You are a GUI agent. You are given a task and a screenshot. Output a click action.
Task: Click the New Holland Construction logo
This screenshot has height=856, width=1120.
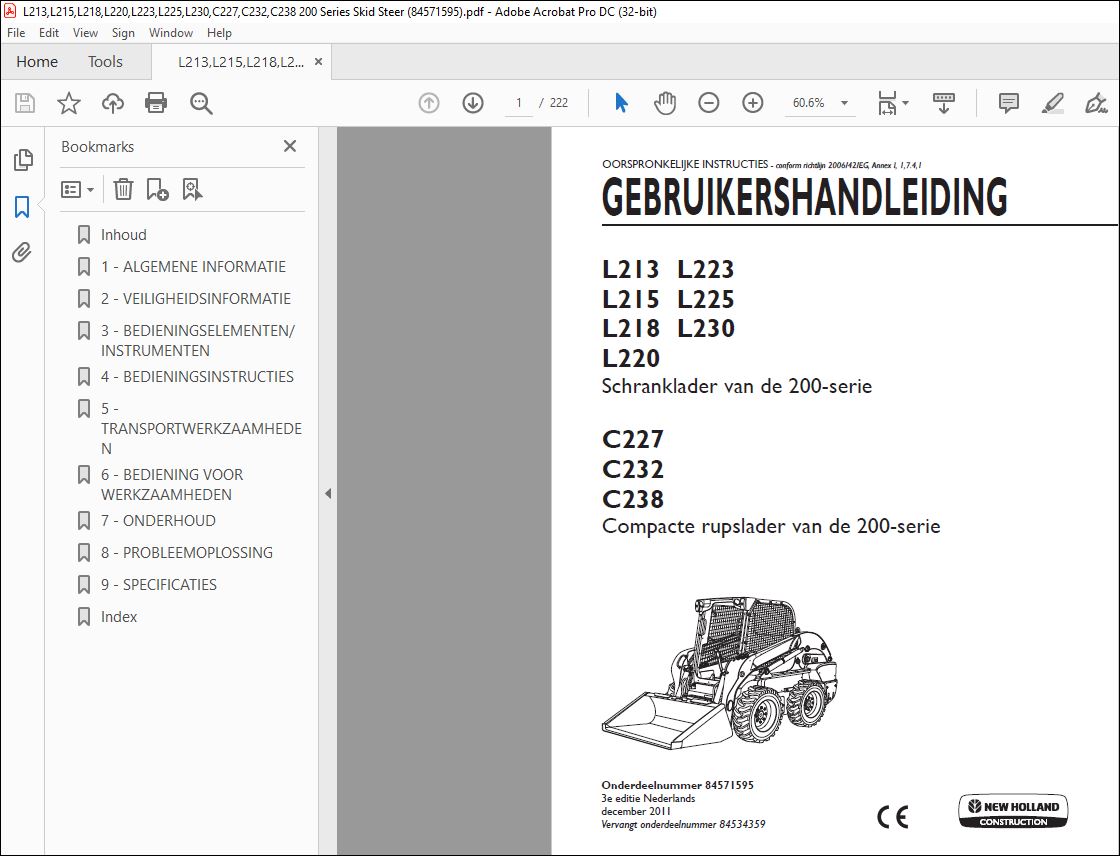click(x=1013, y=812)
